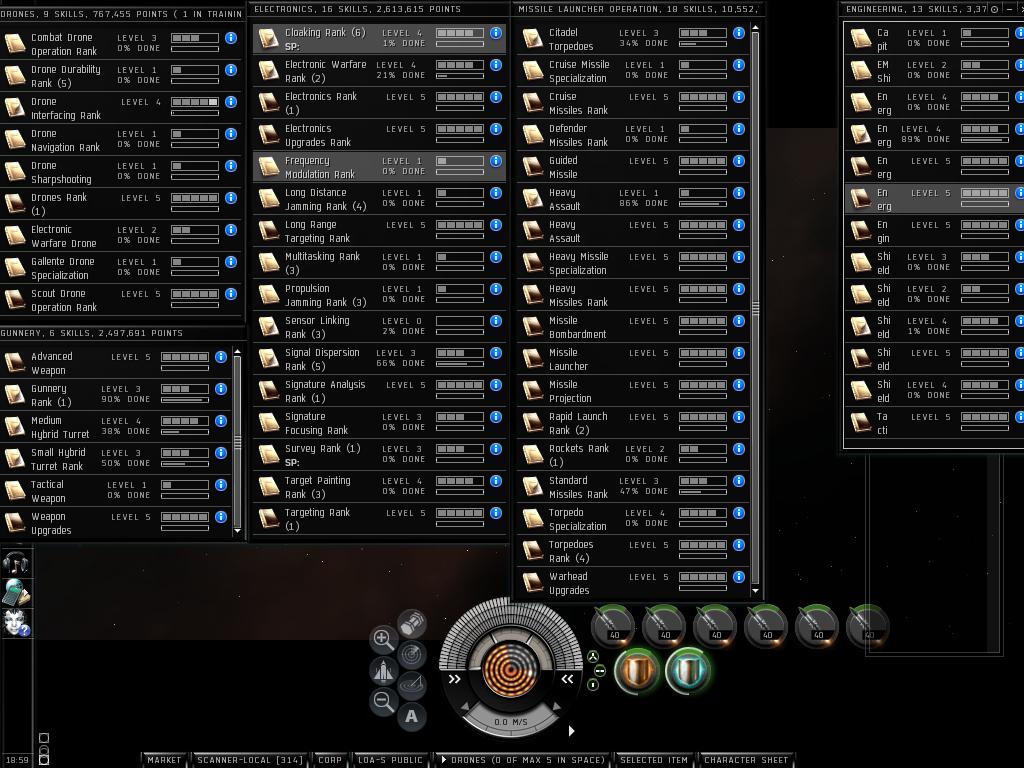The height and width of the screenshot is (768, 1024).
Task: Toggle the high slot visibility circle icon
Action: point(592,657)
